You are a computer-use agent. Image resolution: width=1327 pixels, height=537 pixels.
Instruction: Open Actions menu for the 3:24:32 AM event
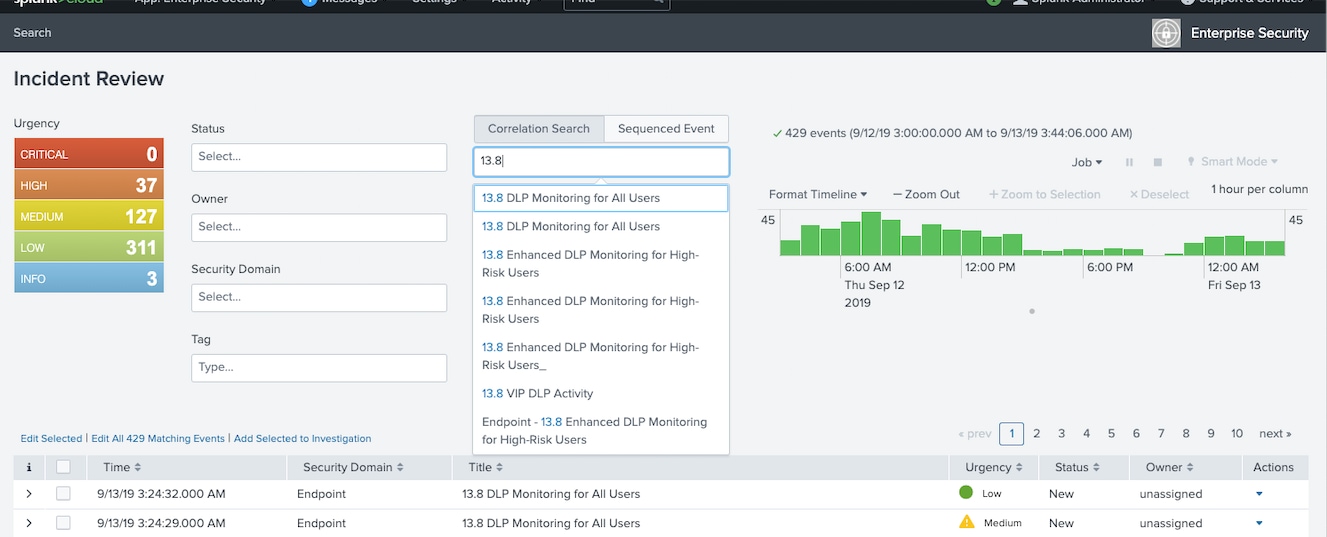click(x=1259, y=494)
